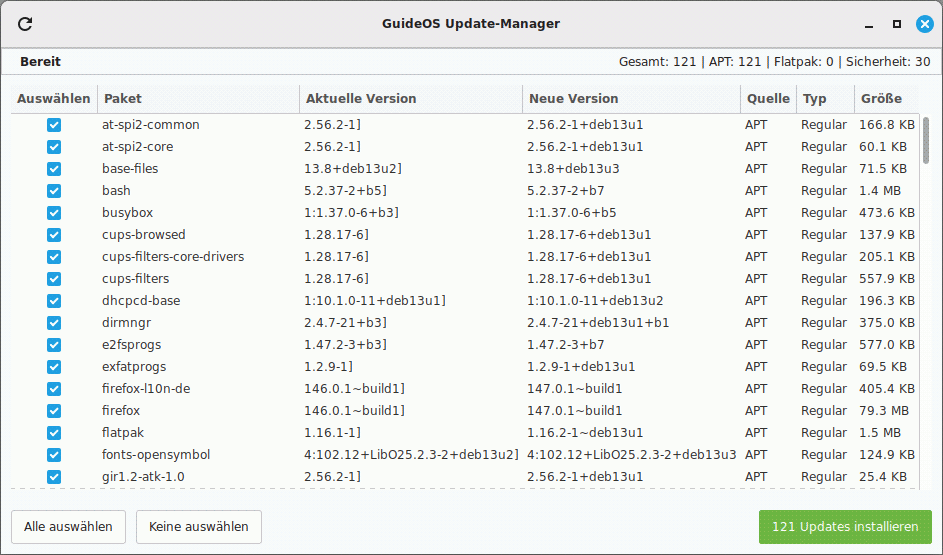
Task: Click the refresh icon in the title bar
Action: coord(26,24)
